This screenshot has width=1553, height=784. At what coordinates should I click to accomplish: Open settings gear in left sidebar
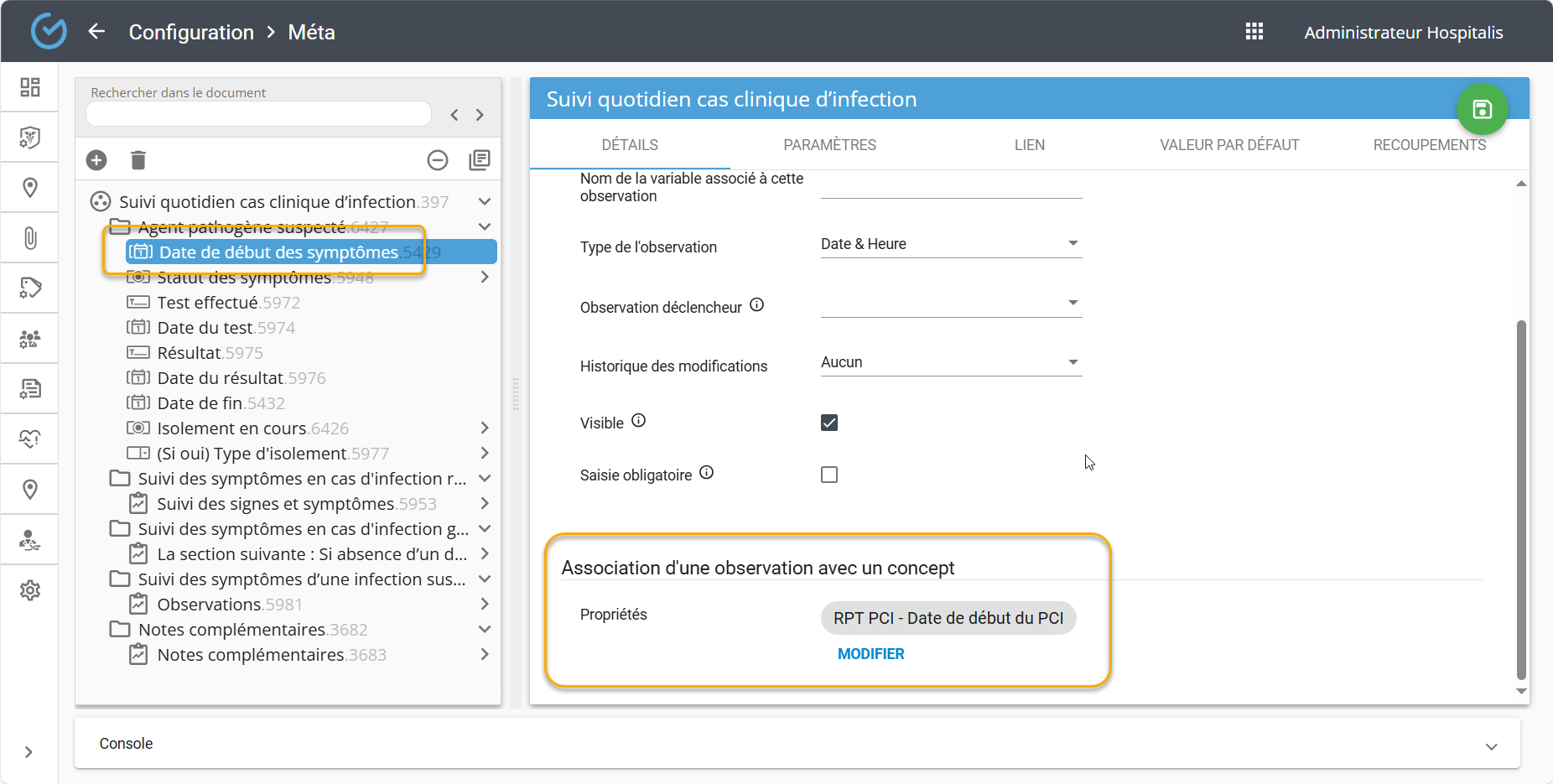[x=30, y=590]
